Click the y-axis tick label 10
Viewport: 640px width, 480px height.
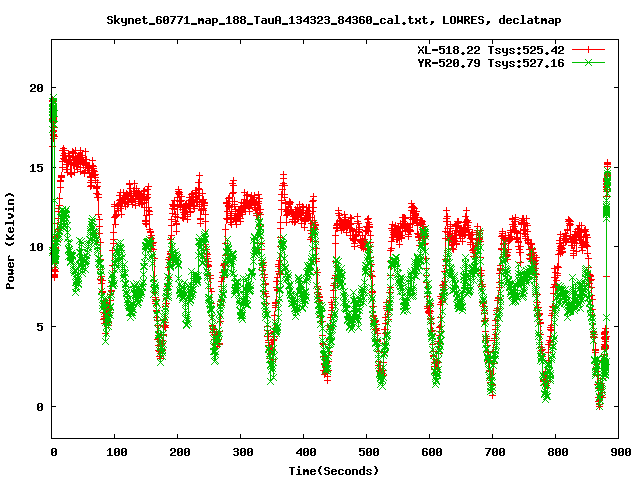coord(36,247)
